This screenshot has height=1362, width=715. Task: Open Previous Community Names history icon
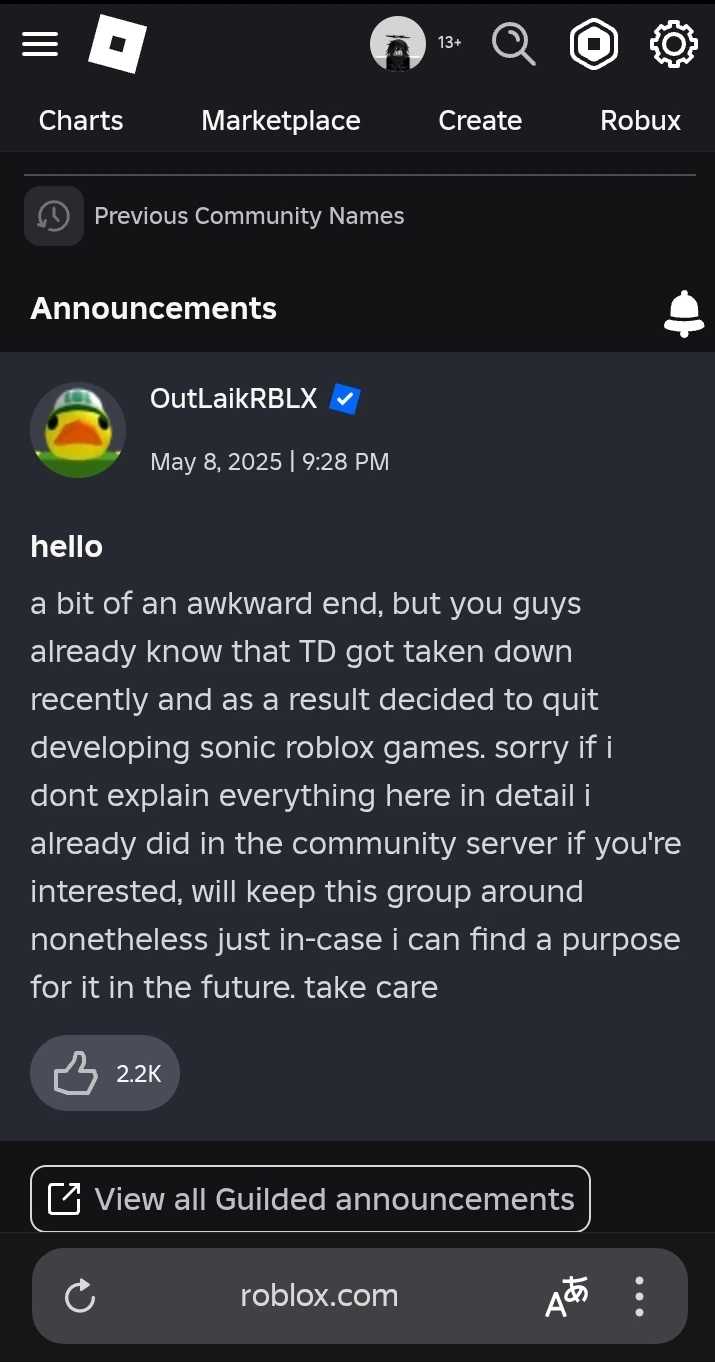pyautogui.click(x=54, y=216)
